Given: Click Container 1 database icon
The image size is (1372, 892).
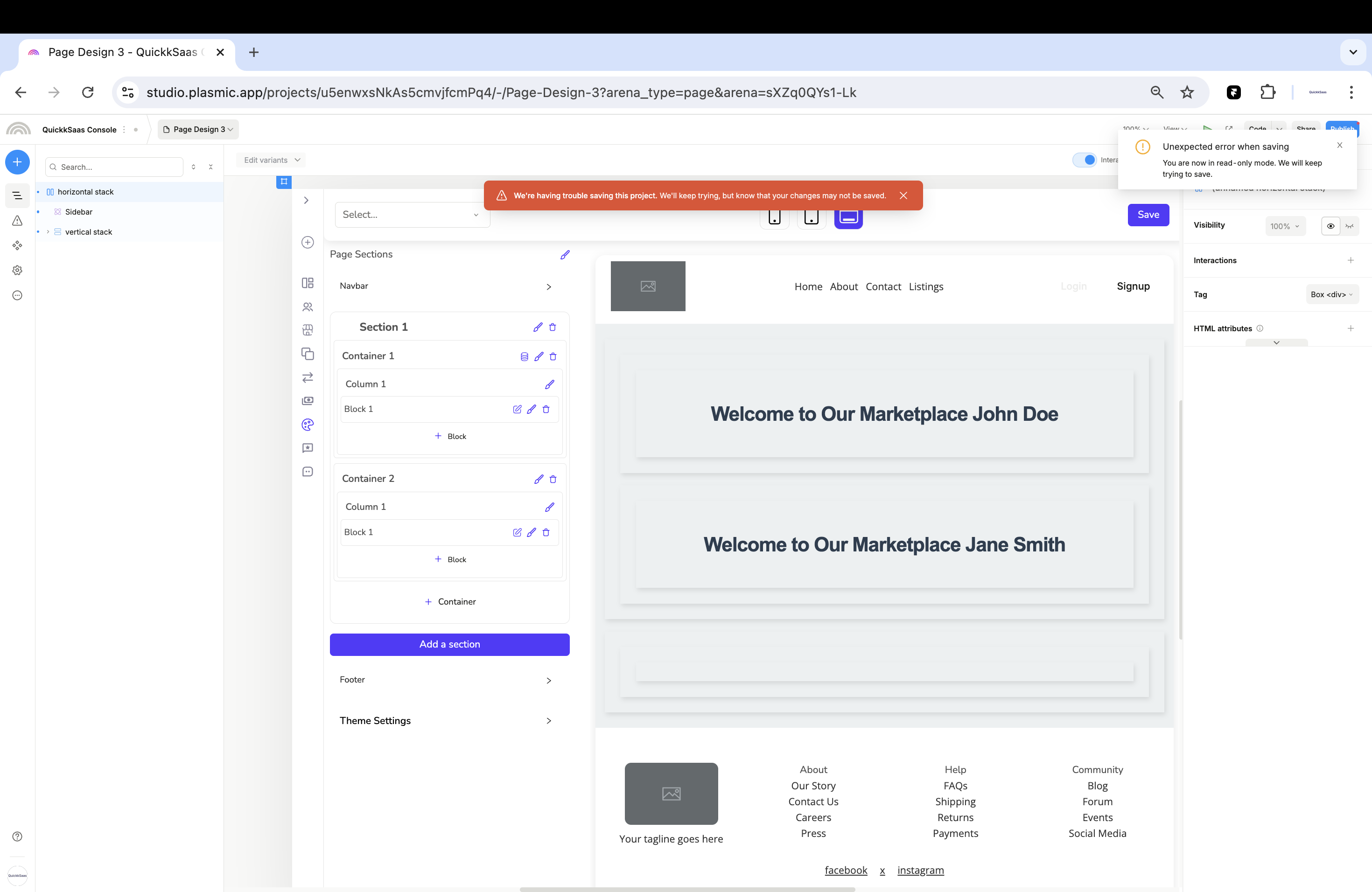Looking at the screenshot, I should 524,357.
